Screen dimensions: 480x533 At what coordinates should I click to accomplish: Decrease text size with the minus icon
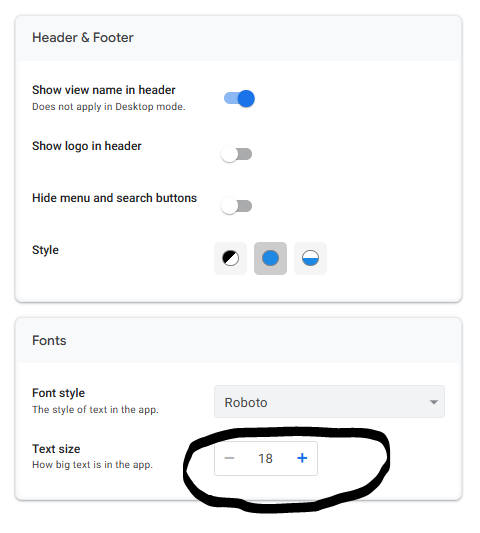(x=229, y=458)
